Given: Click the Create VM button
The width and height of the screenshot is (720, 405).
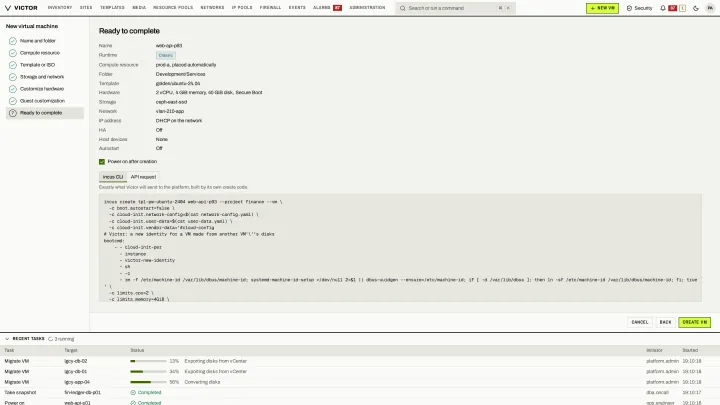Looking at the screenshot, I should coord(694,322).
